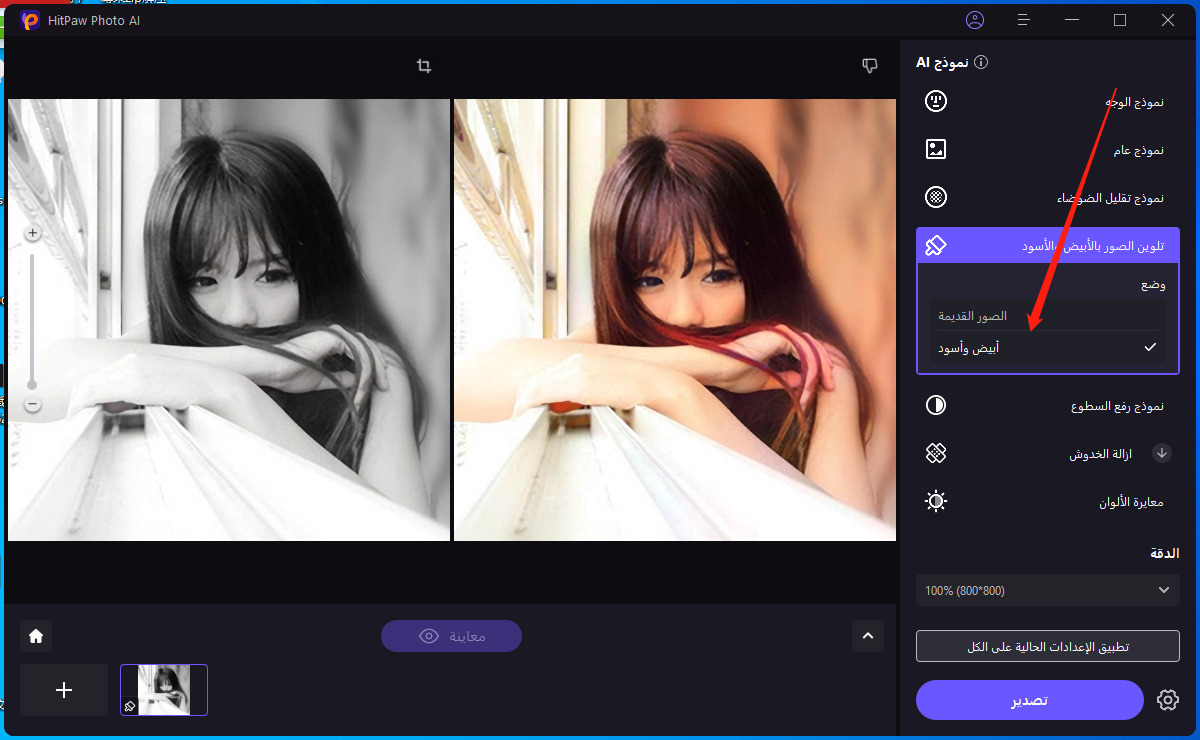Open the resolution 100% (800*800) dropdown
This screenshot has height=740, width=1200.
1046,590
